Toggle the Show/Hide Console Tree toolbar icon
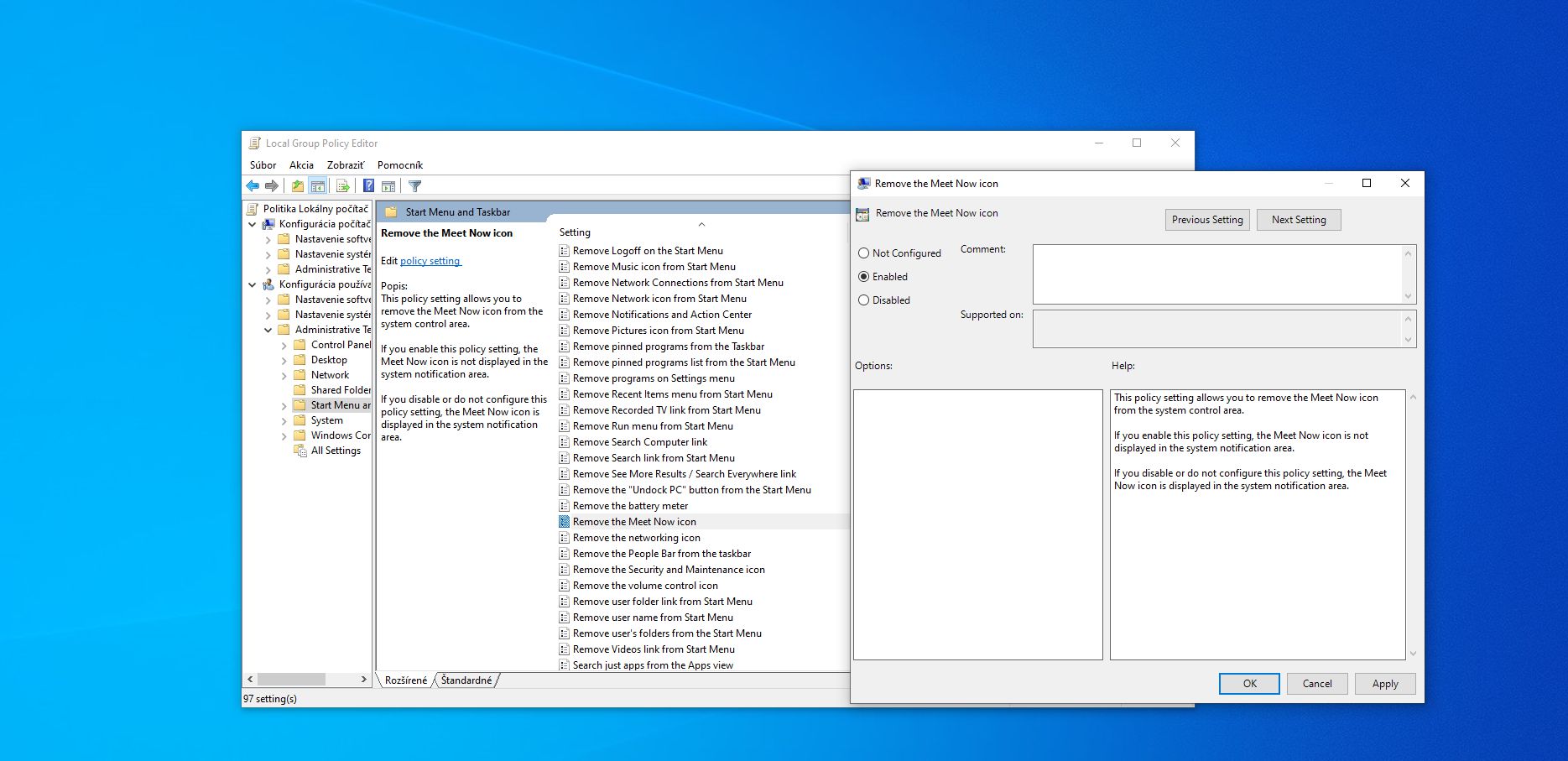1568x761 pixels. coord(318,186)
